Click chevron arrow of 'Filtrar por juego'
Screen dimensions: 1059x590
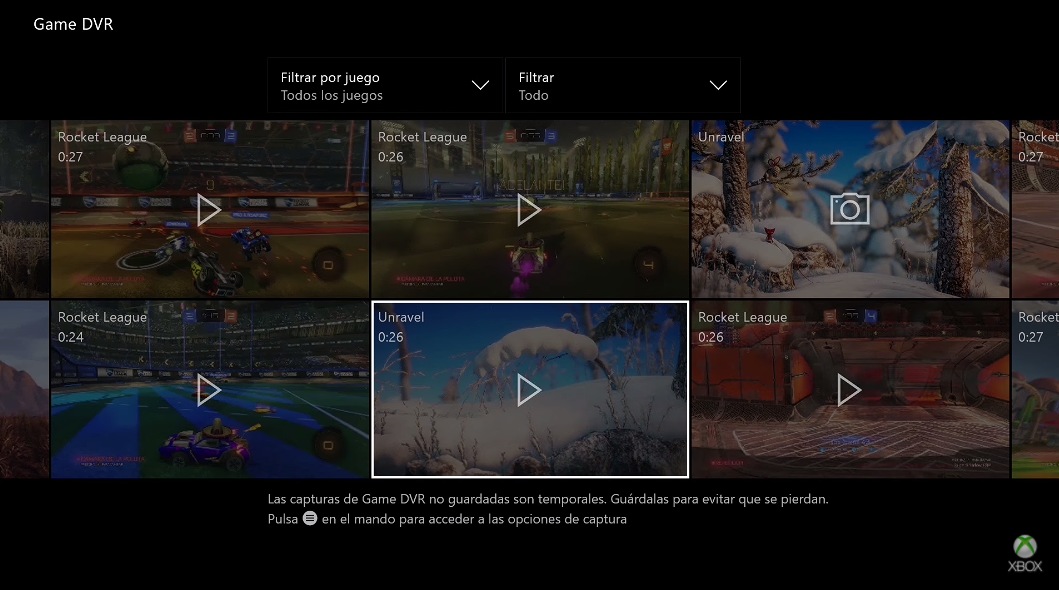click(480, 85)
